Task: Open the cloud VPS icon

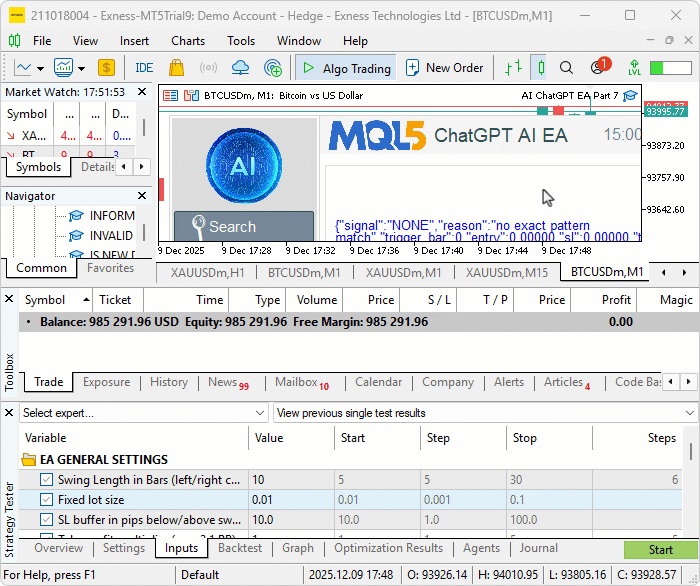Action: [x=240, y=68]
